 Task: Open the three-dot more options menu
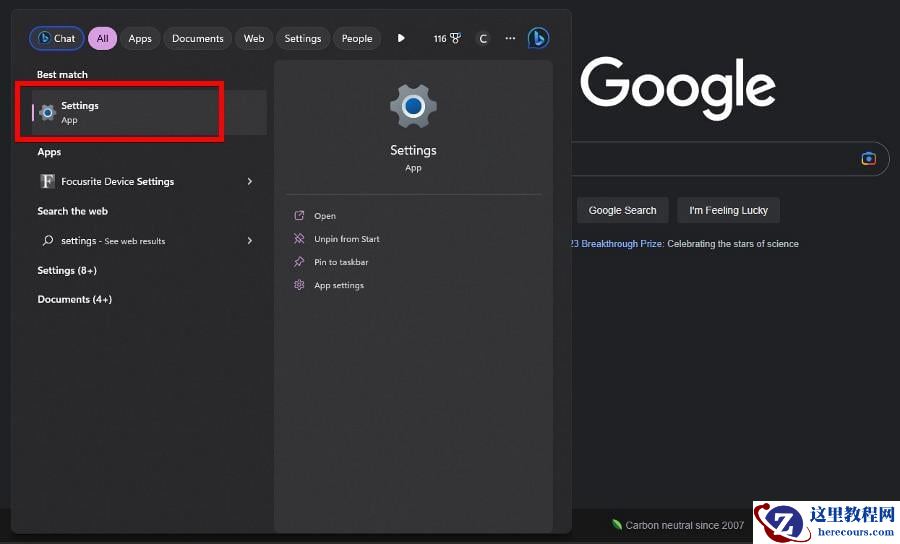[x=510, y=38]
